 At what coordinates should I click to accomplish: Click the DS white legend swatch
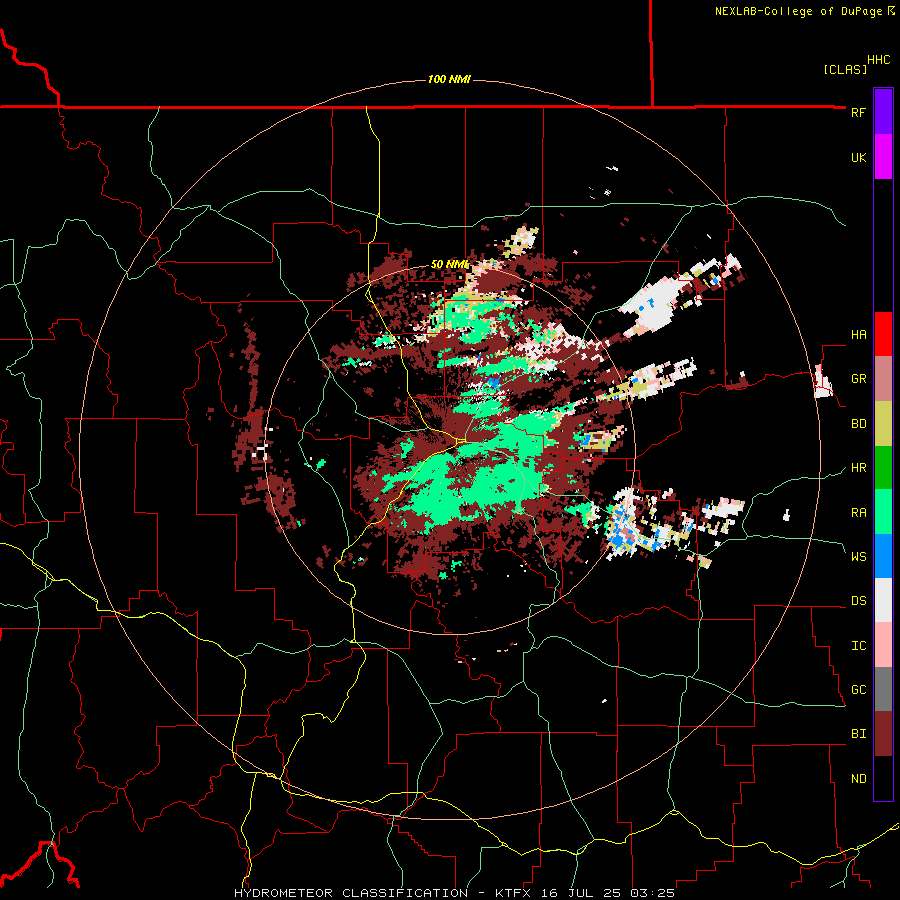883,600
